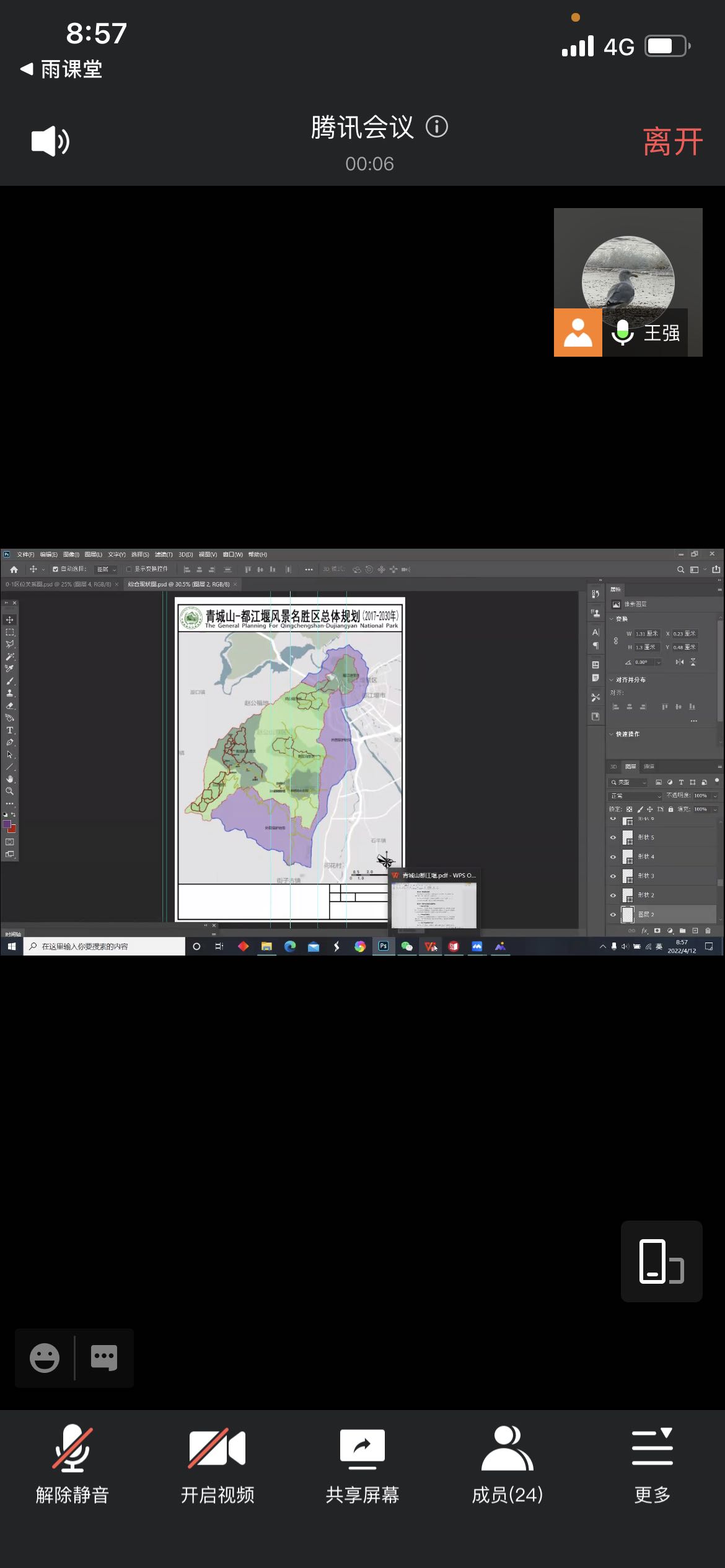Collapse the 对齐并分布 section

point(612,680)
